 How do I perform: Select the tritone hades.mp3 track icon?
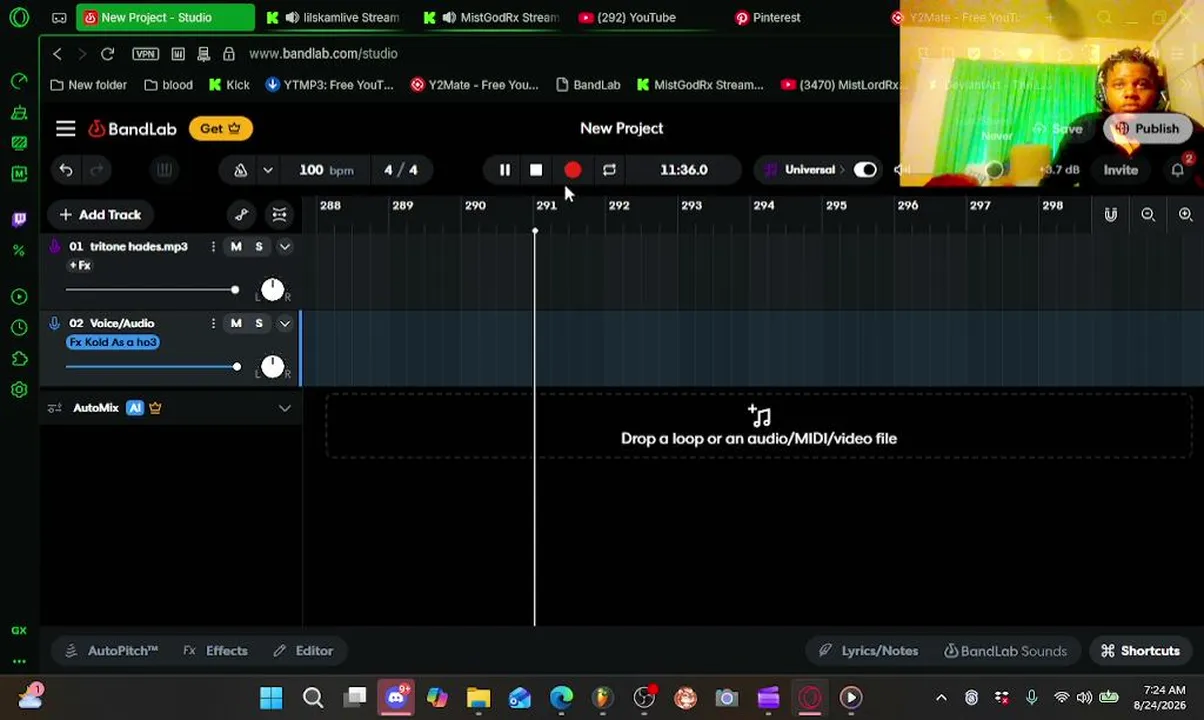(54, 246)
